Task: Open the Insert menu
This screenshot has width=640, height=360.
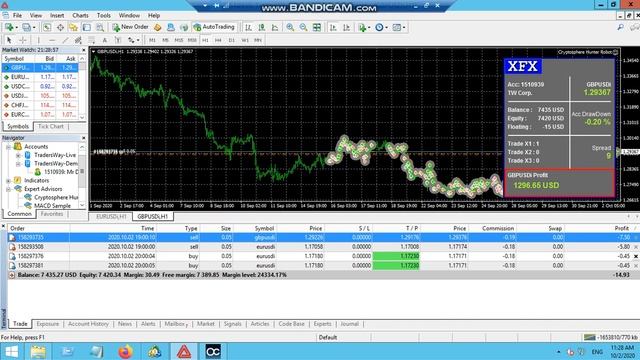Action: click(x=57, y=15)
